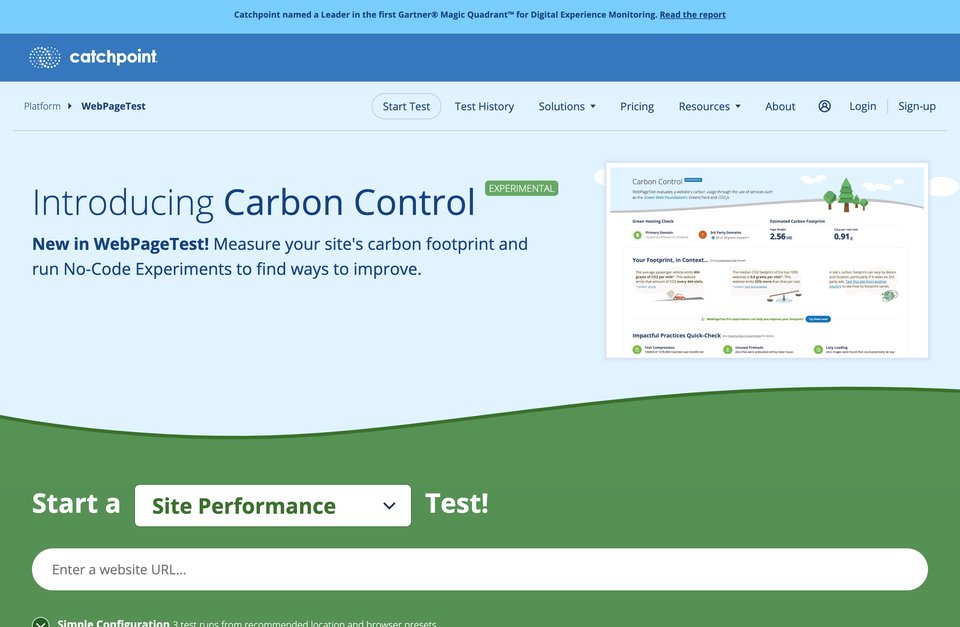This screenshot has width=960, height=627.
Task: Open the Read the report link
Action: tap(692, 15)
